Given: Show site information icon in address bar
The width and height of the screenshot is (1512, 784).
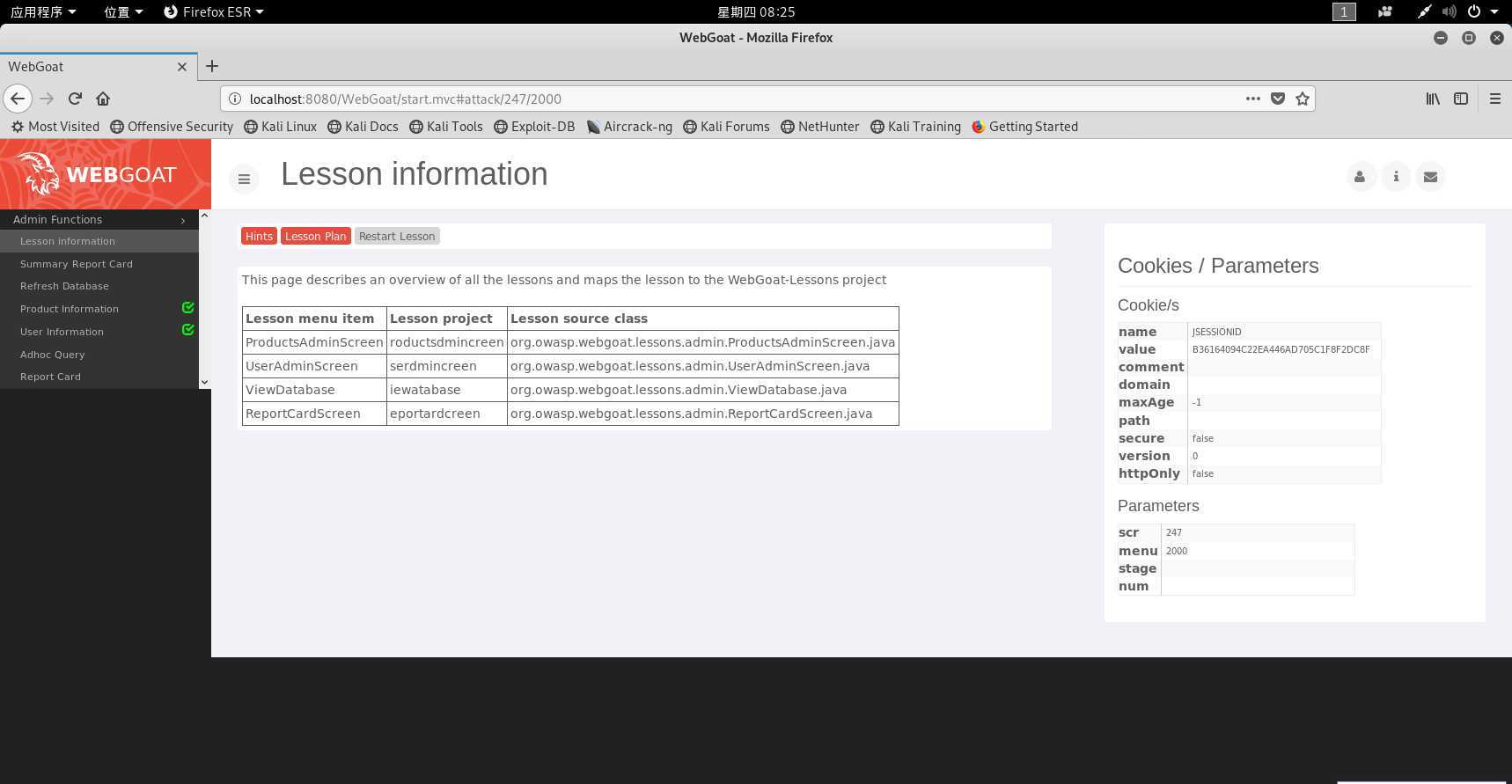Looking at the screenshot, I should click(235, 99).
